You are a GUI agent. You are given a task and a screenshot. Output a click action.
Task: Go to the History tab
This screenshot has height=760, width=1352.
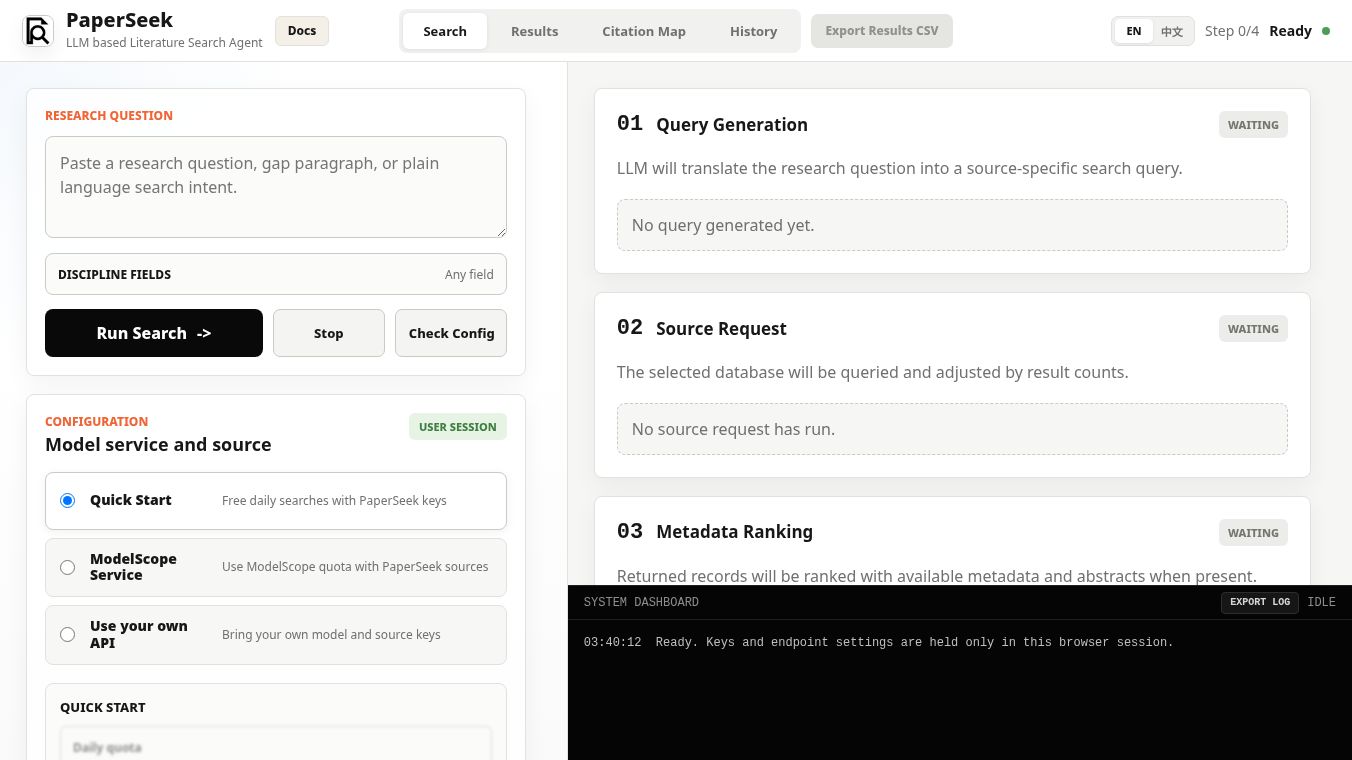point(754,31)
